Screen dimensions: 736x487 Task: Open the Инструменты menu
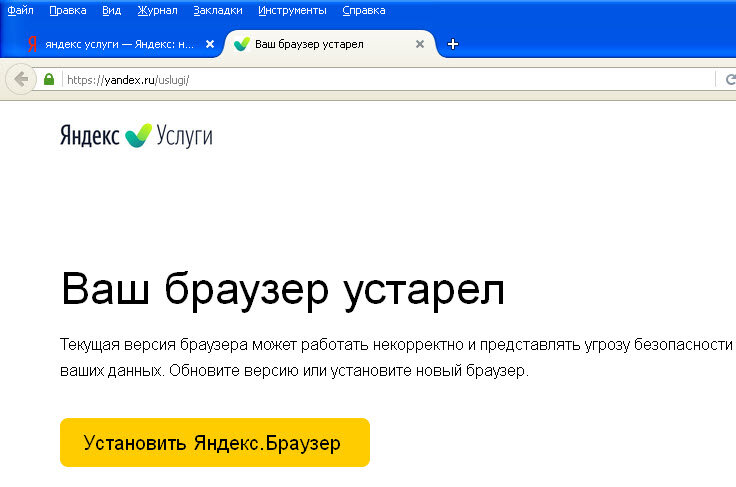pyautogui.click(x=292, y=10)
